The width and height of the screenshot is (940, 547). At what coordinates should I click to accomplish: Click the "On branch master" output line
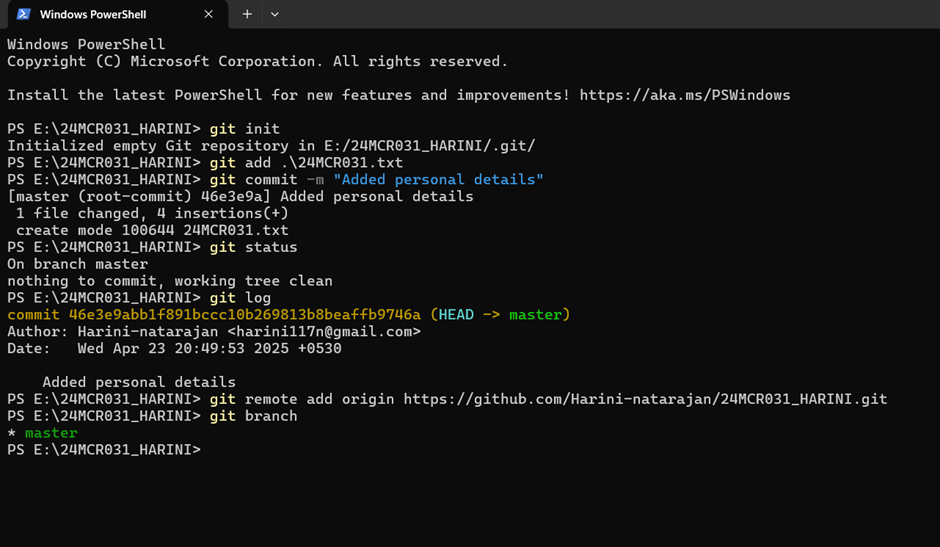point(77,265)
